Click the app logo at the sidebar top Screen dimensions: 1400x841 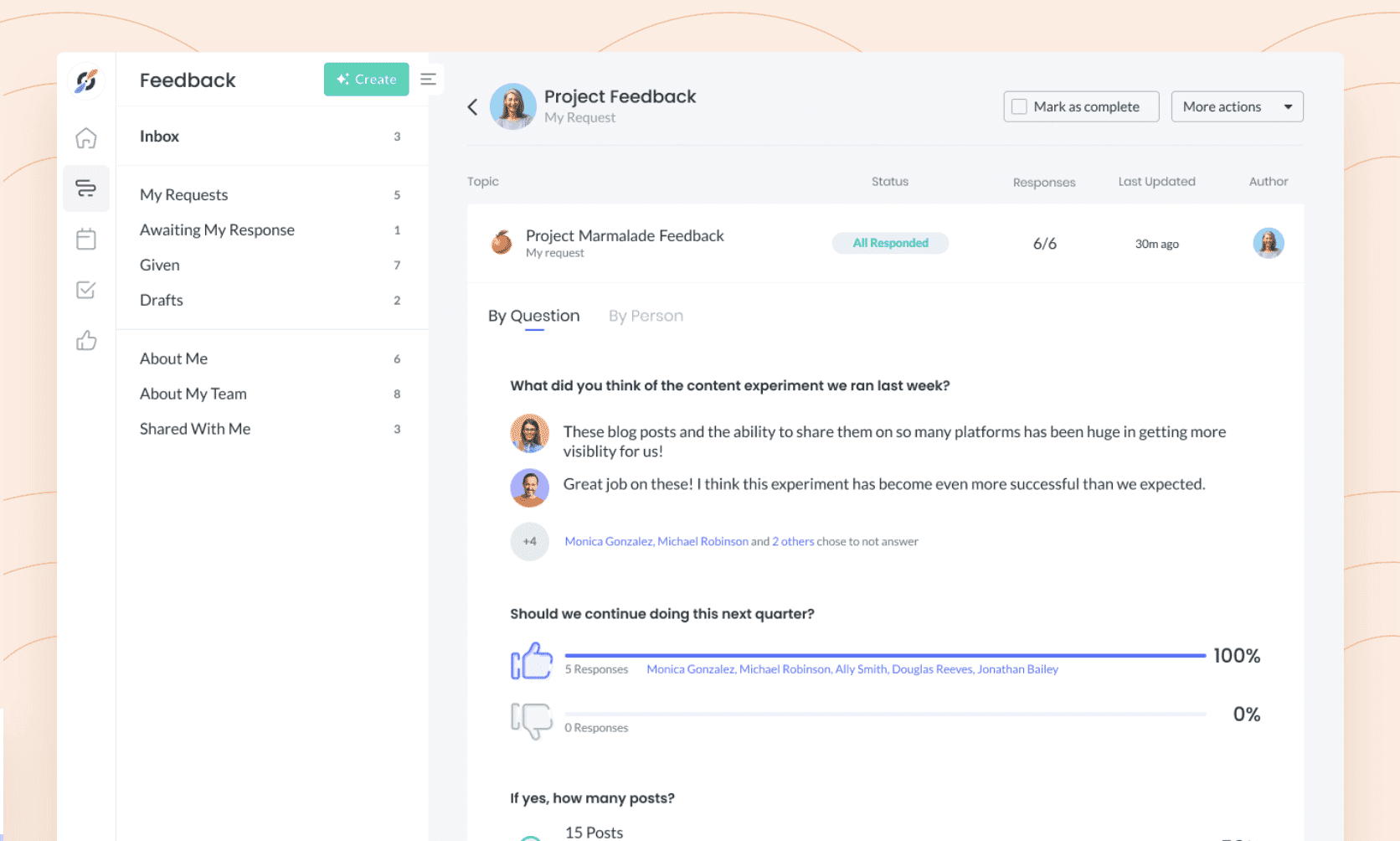click(x=86, y=80)
